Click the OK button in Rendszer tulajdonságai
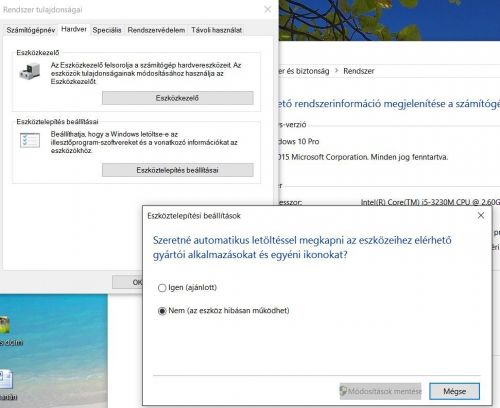This screenshot has height=408, width=500. coord(128,282)
